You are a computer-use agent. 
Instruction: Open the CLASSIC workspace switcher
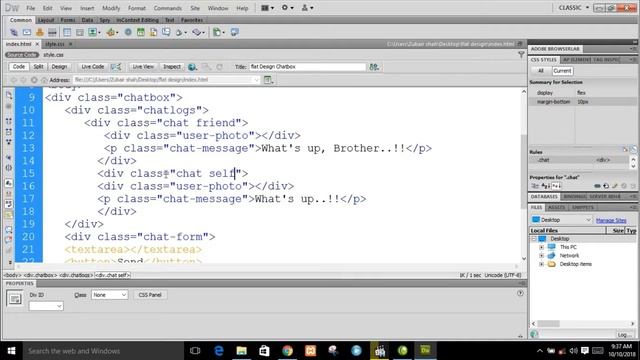[x=573, y=7]
